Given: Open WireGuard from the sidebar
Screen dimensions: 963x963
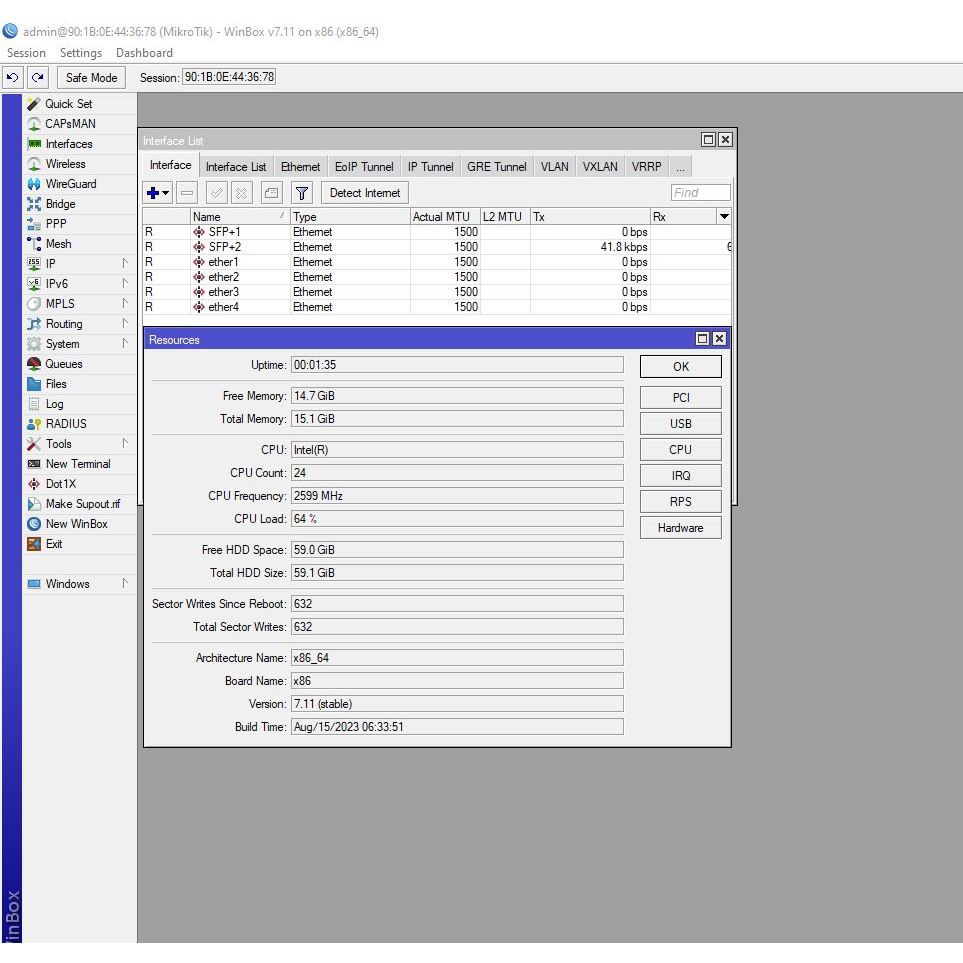Looking at the screenshot, I should pos(70,184).
